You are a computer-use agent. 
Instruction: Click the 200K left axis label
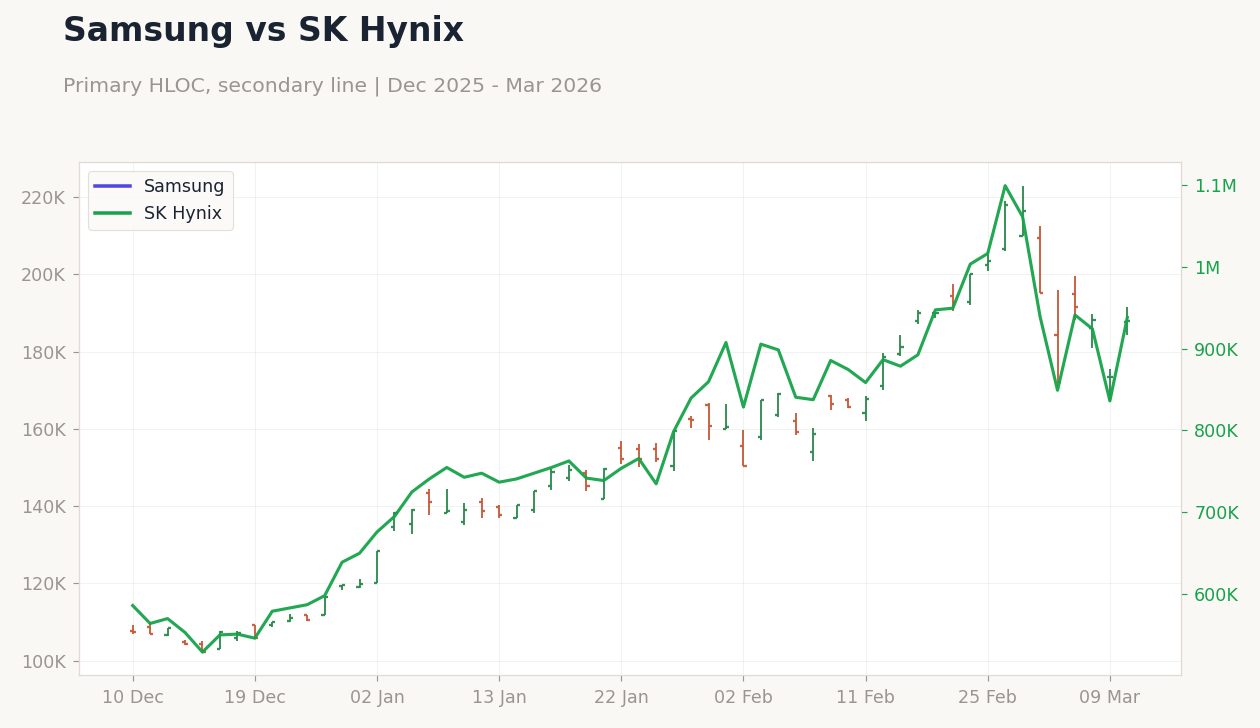tap(43, 275)
